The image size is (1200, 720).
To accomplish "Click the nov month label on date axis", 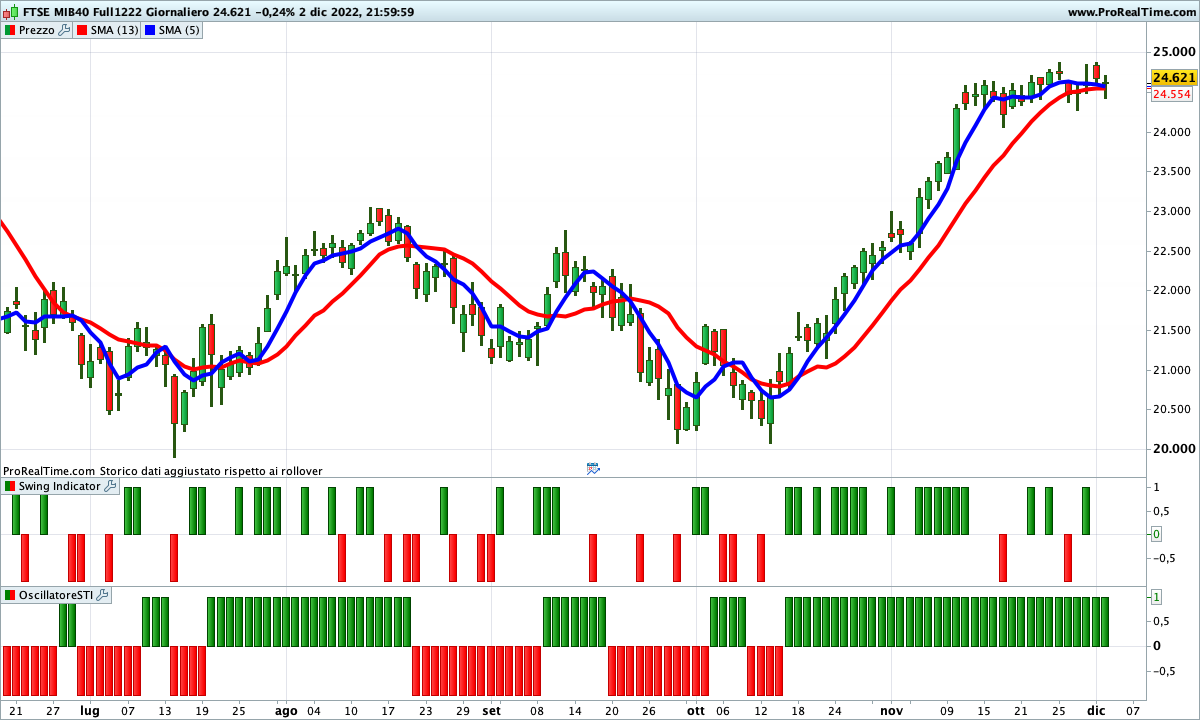I will [x=891, y=711].
